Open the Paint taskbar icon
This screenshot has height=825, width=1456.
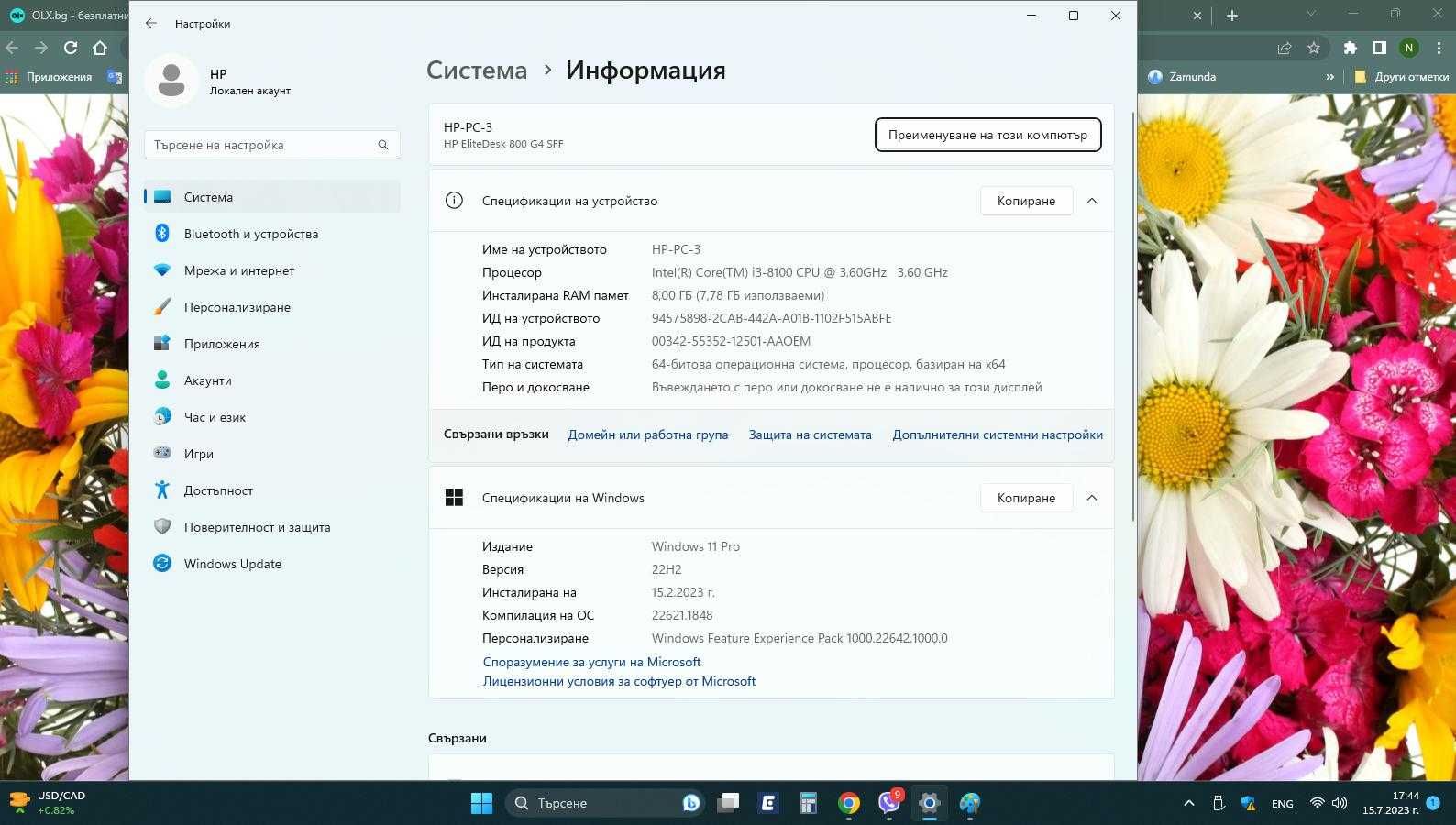coord(970,803)
